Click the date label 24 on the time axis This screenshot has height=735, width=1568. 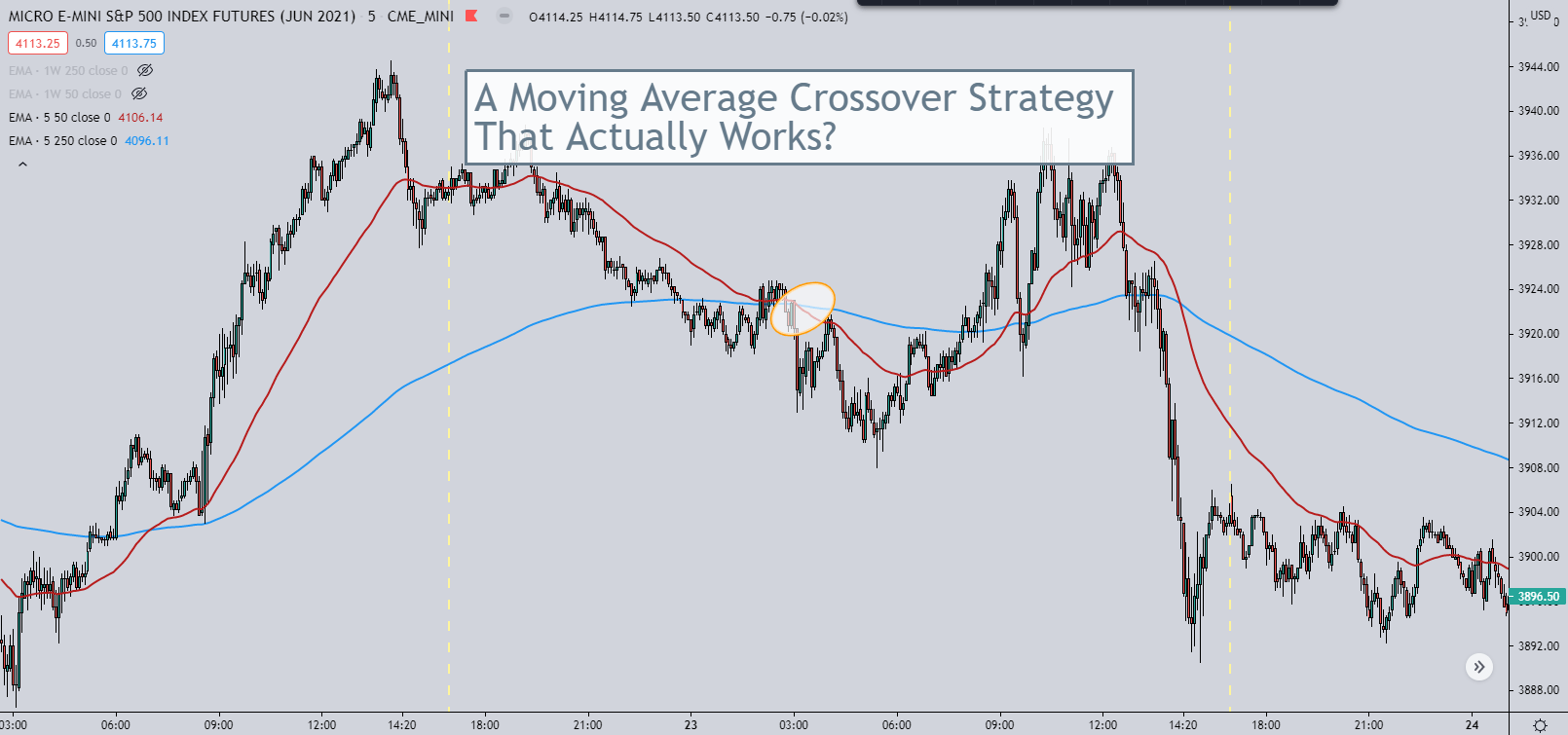click(x=1473, y=724)
